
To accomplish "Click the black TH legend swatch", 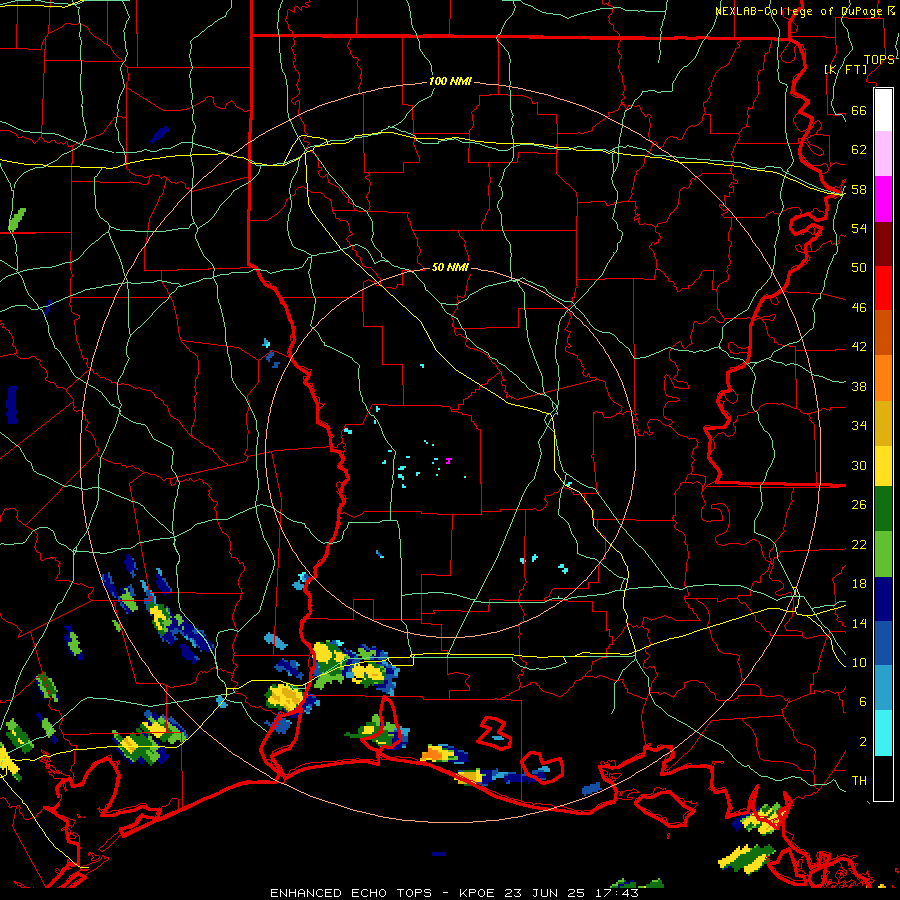I will click(x=883, y=778).
